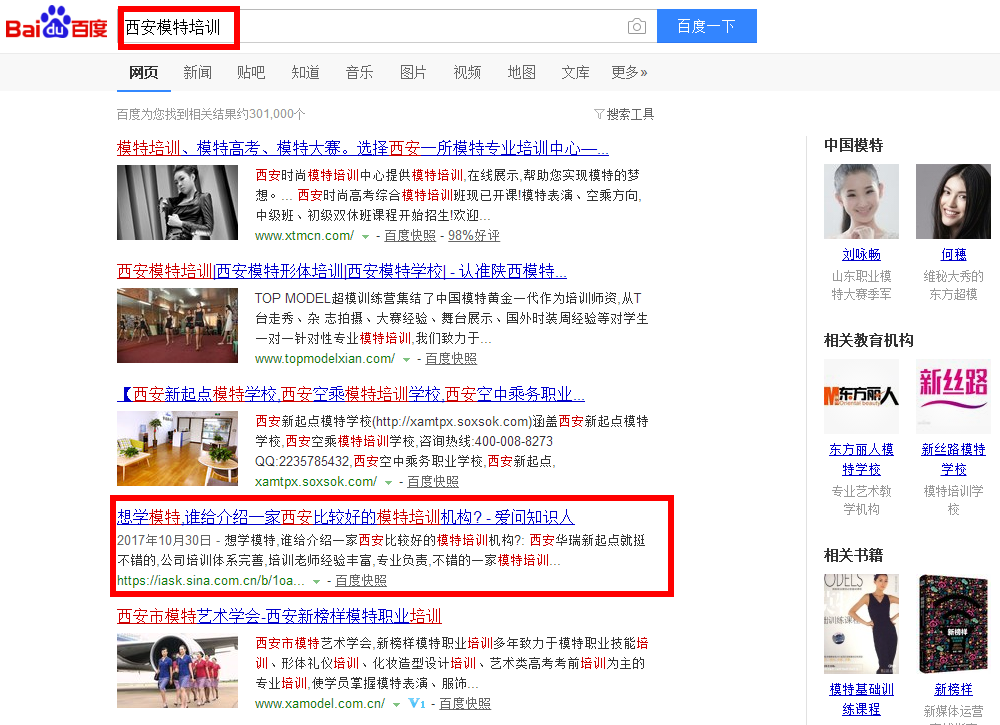Click the www.xamodel.com.cn/ URL
Screen dimensions: 1000x725
click(x=320, y=704)
